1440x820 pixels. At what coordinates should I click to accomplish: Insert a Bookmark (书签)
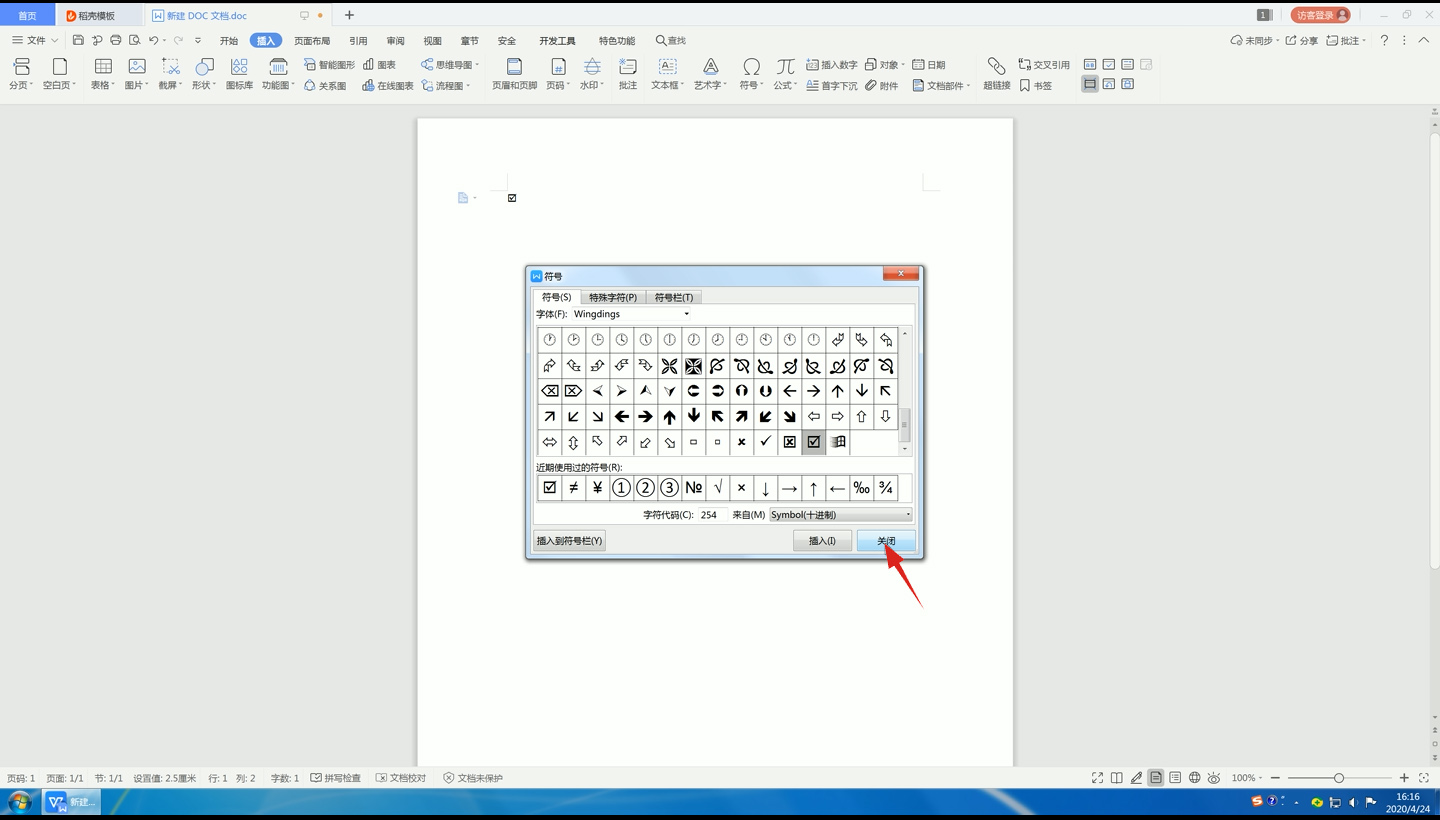[1035, 86]
